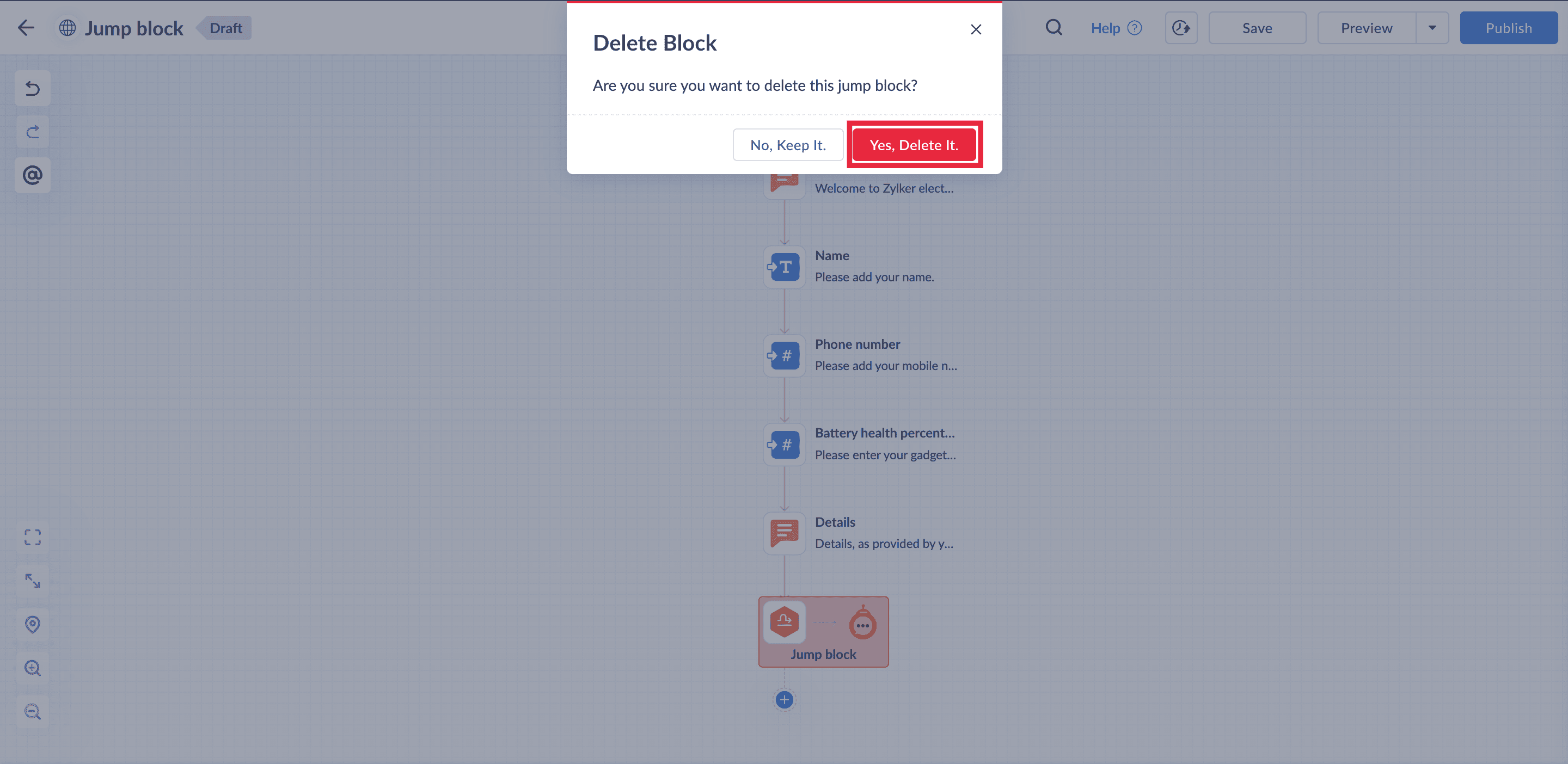
Task: Click the 'Phone number' block title
Action: [x=857, y=344]
